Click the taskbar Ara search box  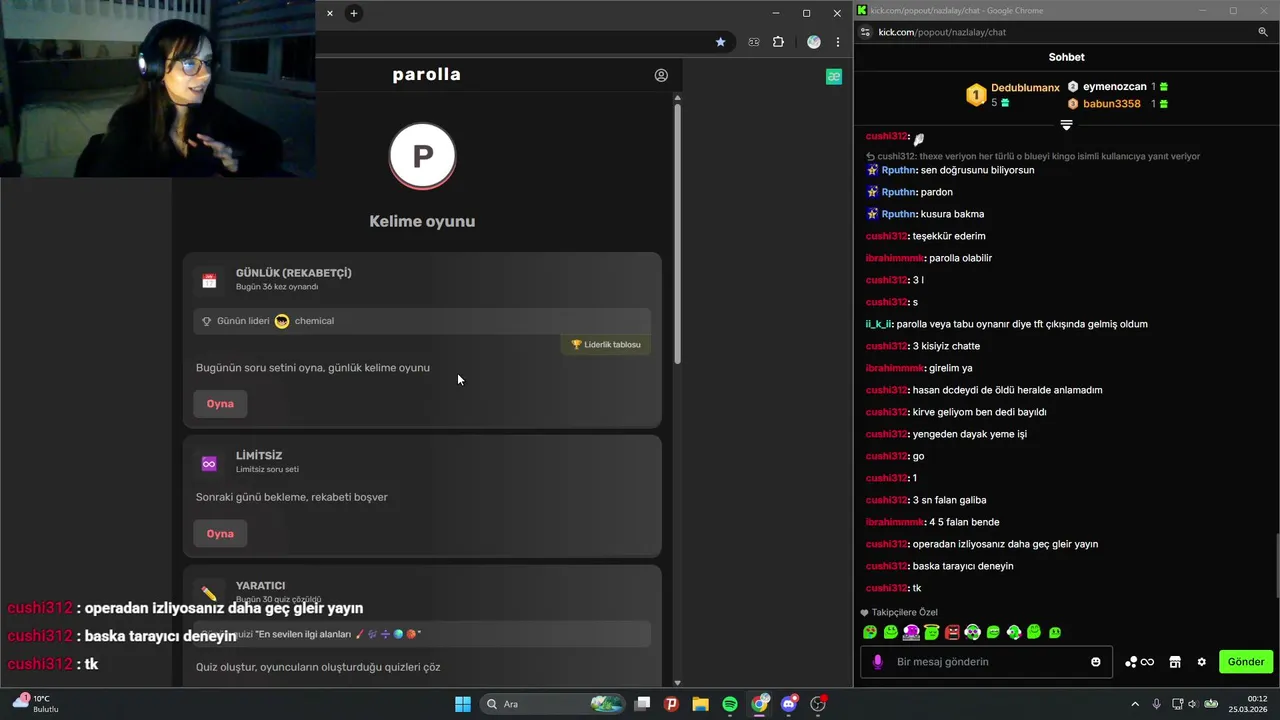tap(553, 704)
